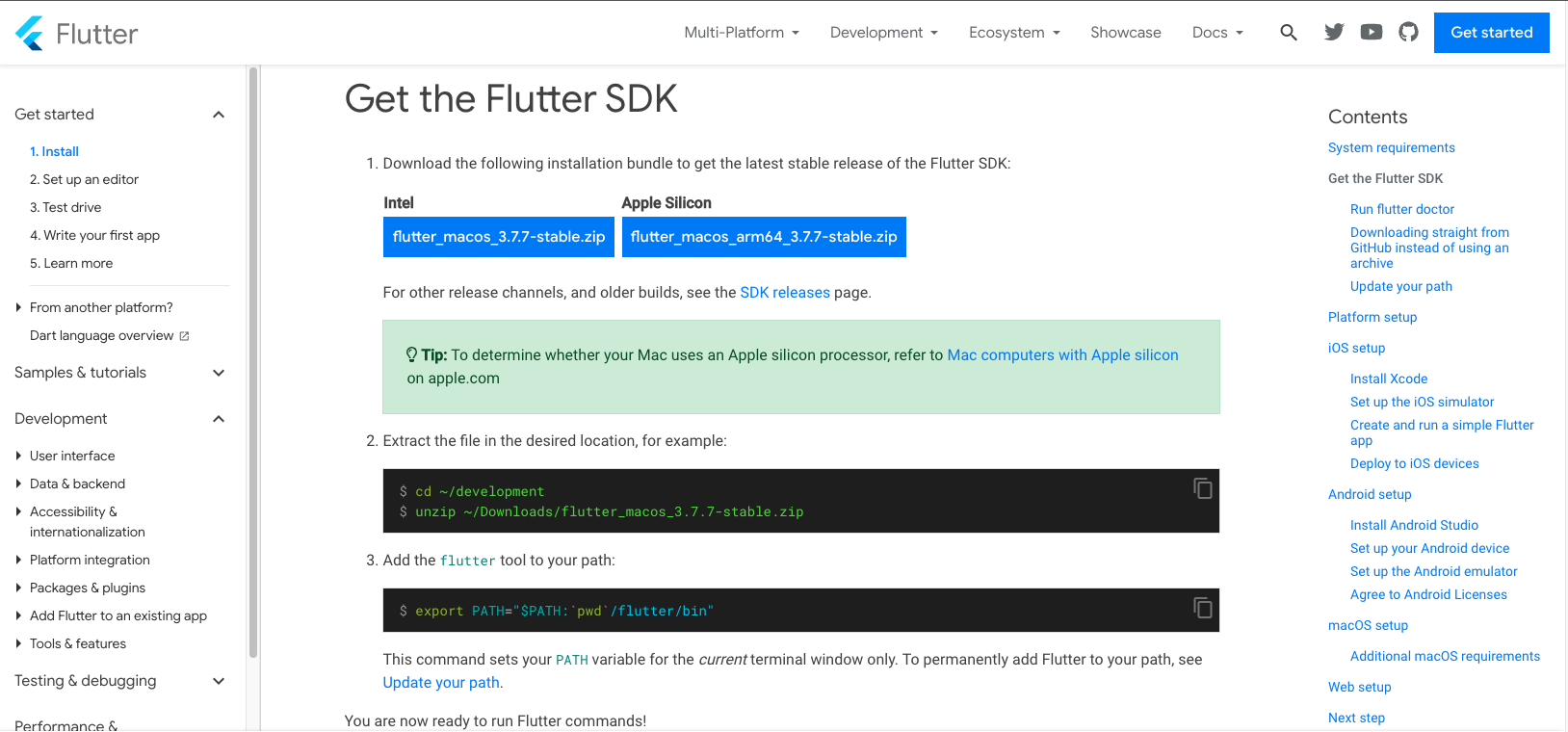Expand the Samples & tutorials section
The image size is (1568, 732).
click(219, 373)
